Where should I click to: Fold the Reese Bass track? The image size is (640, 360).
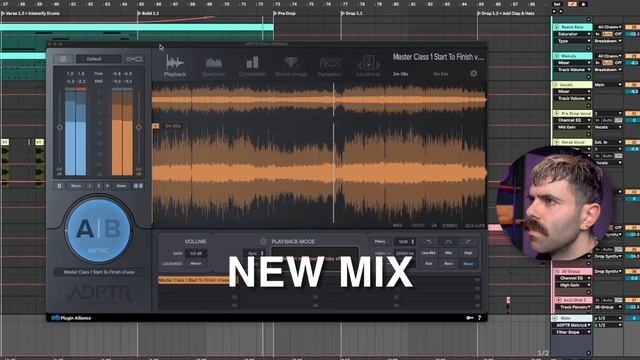point(556,27)
